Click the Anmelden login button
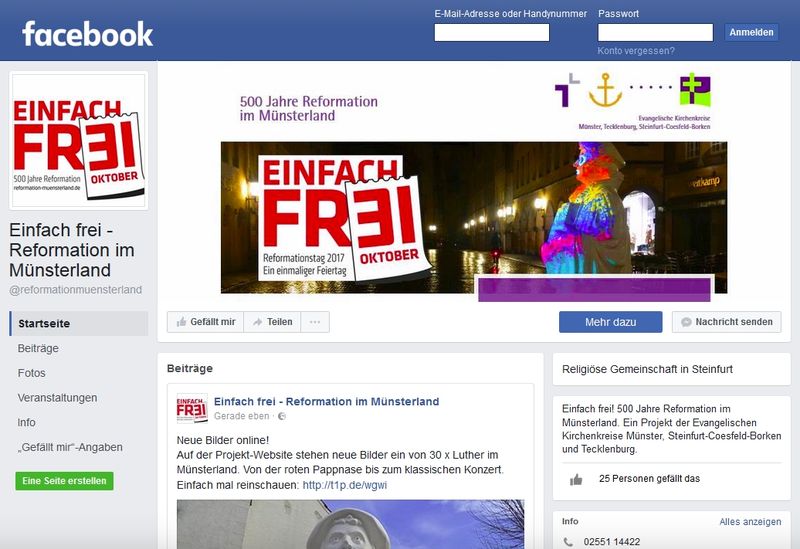800x549 pixels. tap(752, 32)
